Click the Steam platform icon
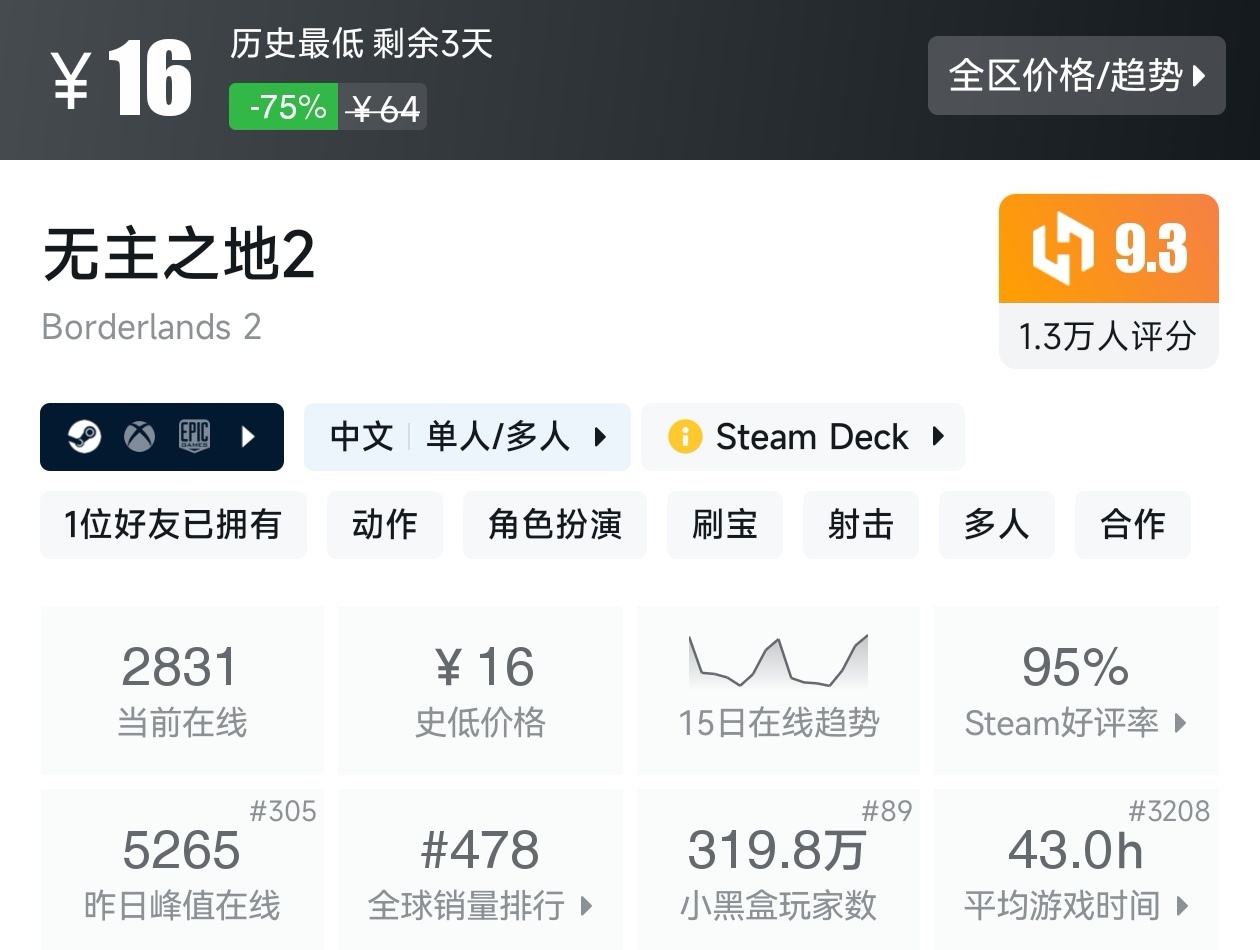This screenshot has width=1260, height=950. 84,437
